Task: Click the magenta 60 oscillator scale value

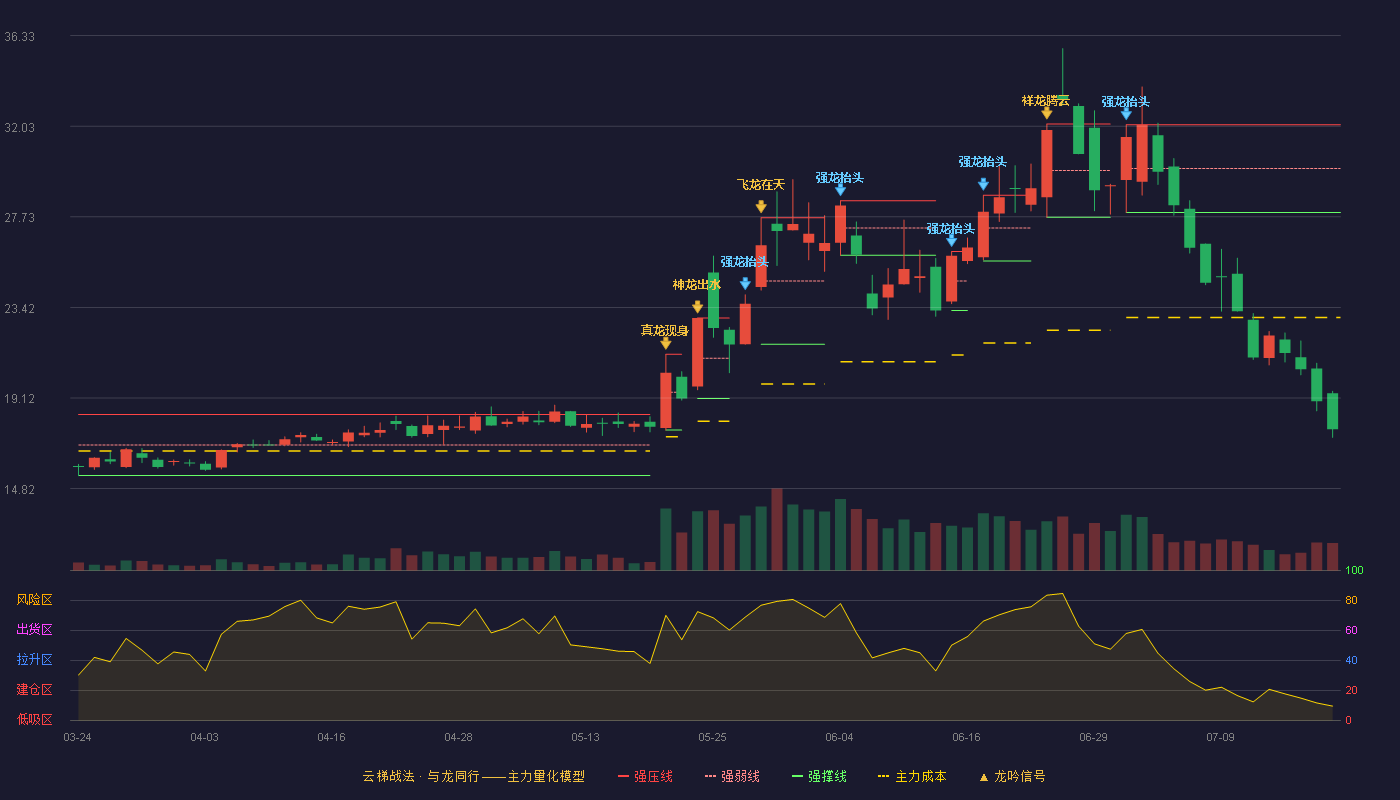Action: [1351, 630]
